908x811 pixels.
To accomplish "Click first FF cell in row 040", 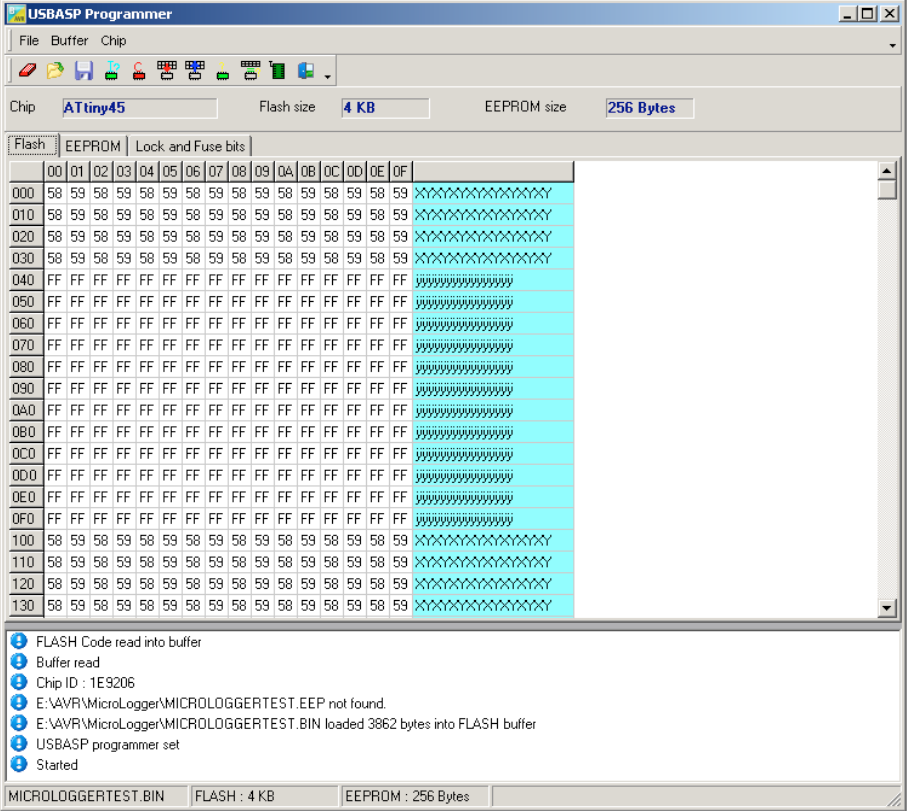I will coord(55,280).
